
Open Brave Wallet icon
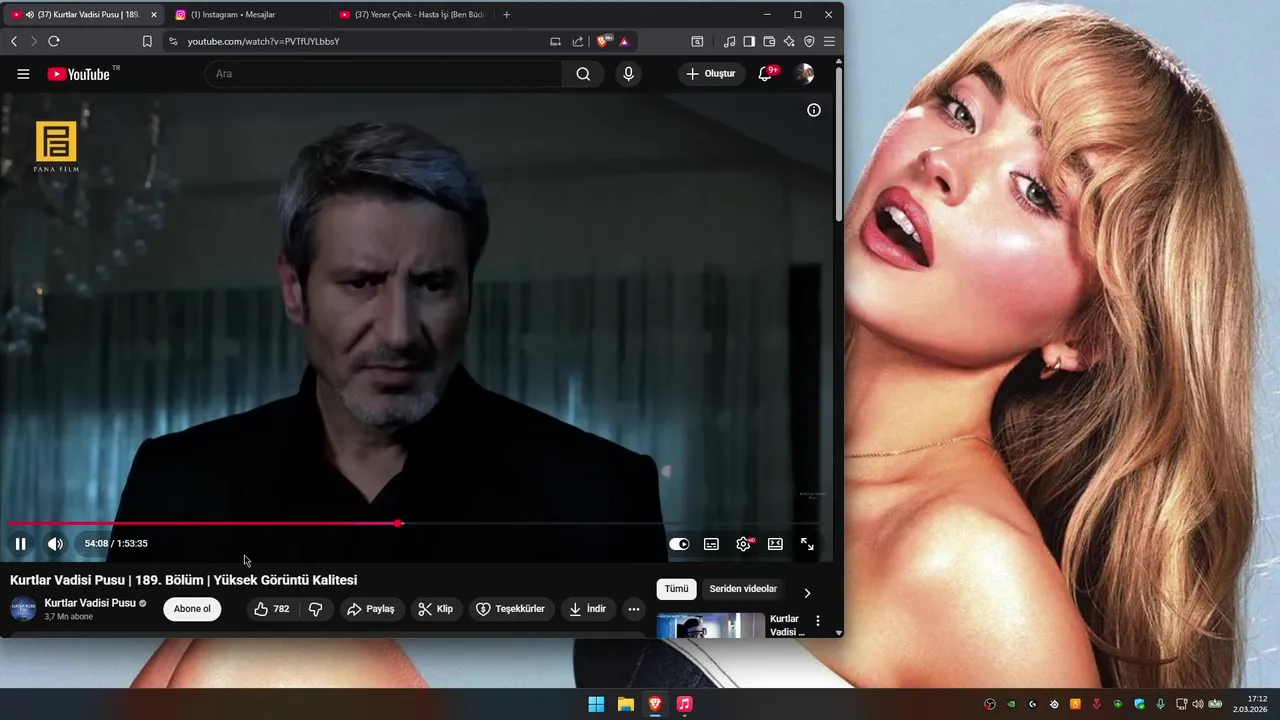(x=769, y=41)
